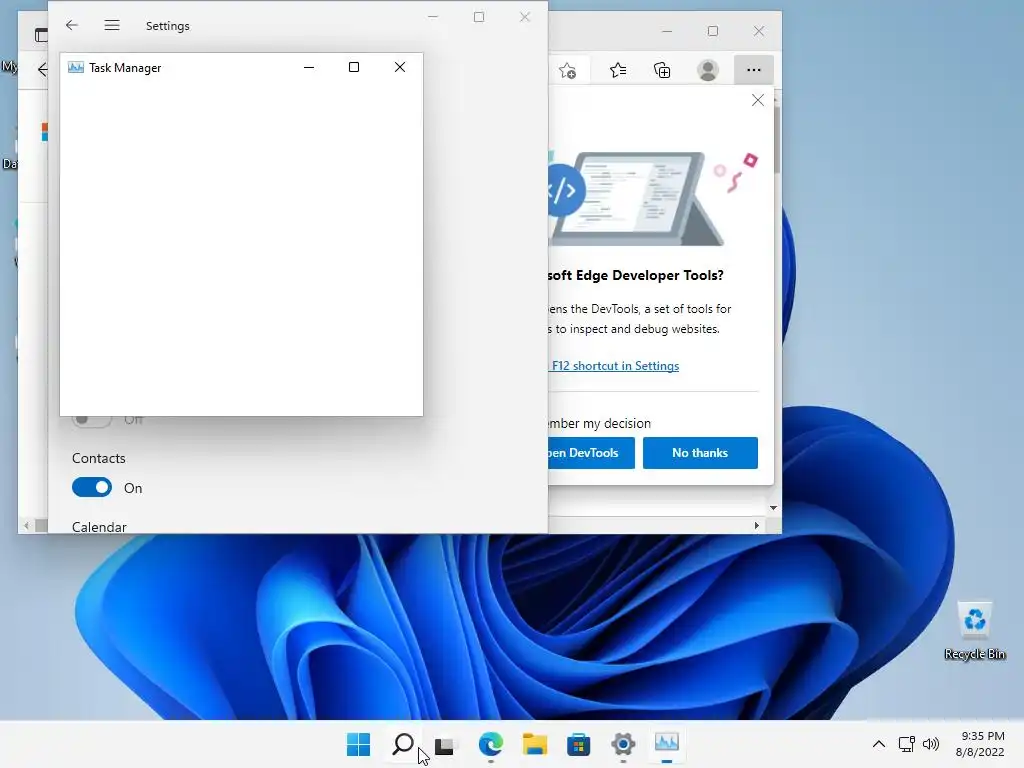The width and height of the screenshot is (1024, 768).
Task: Open the F12 shortcut in Settings link
Action: click(x=615, y=366)
